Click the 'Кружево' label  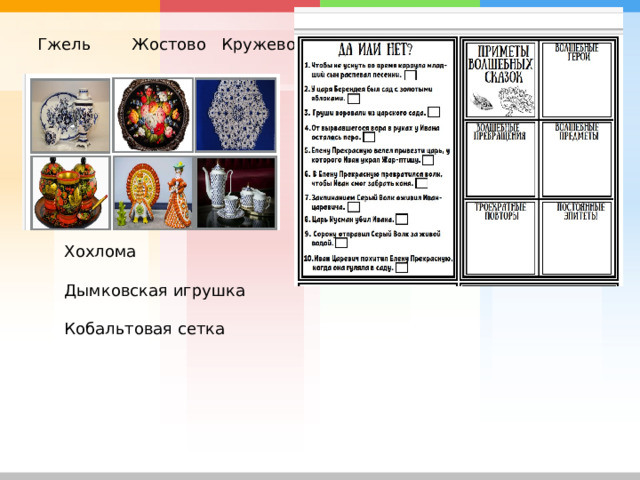(258, 44)
